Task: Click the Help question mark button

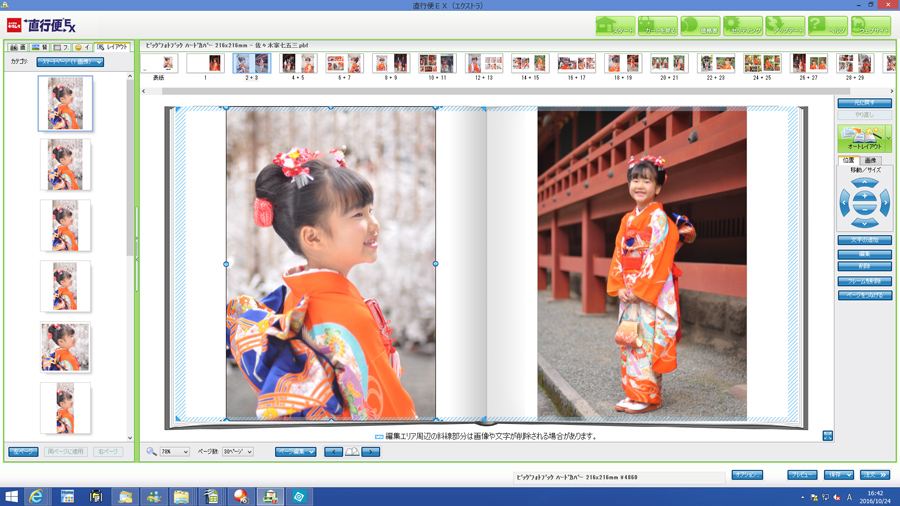Action: (828, 26)
